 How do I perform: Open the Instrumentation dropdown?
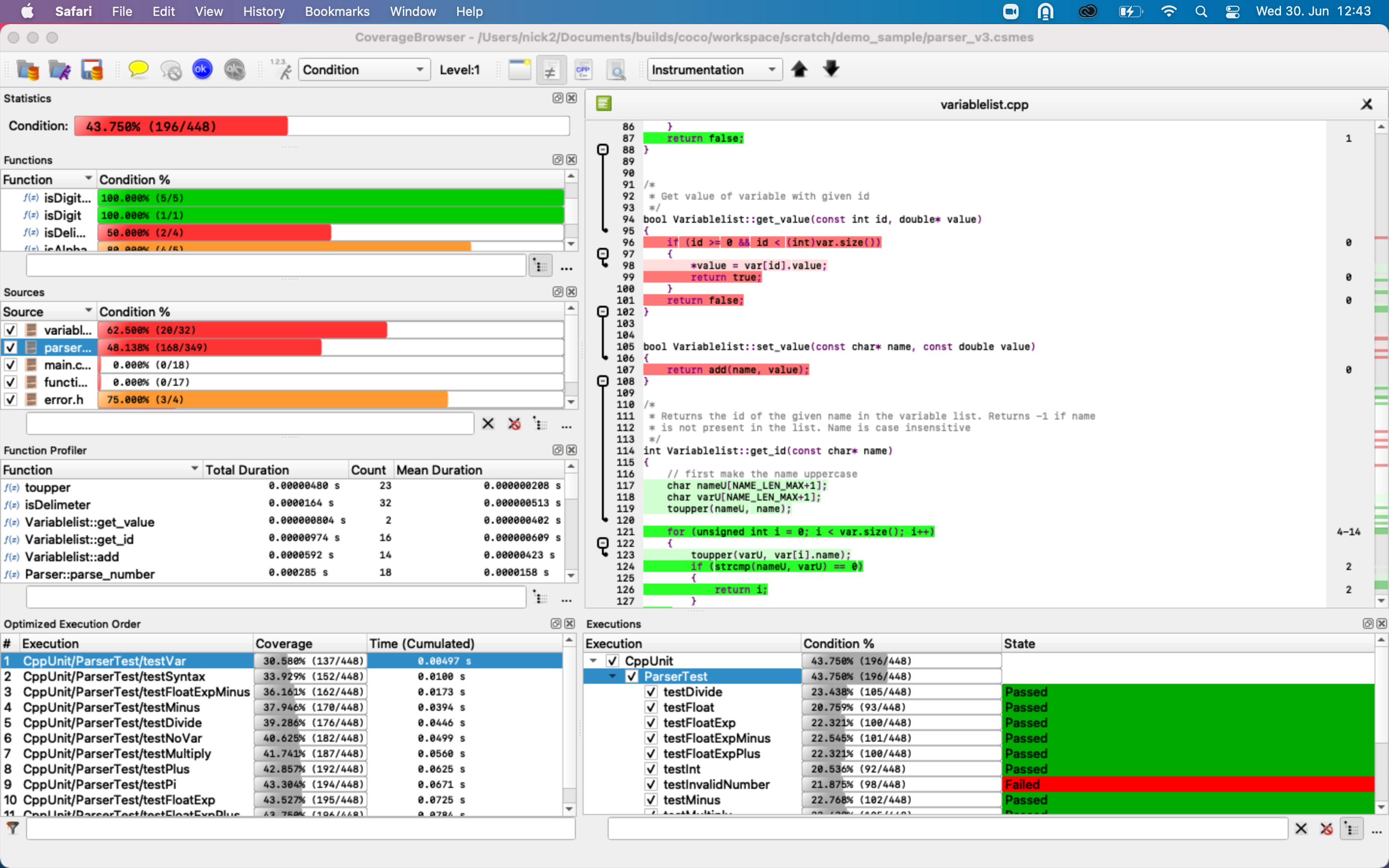pyautogui.click(x=714, y=69)
